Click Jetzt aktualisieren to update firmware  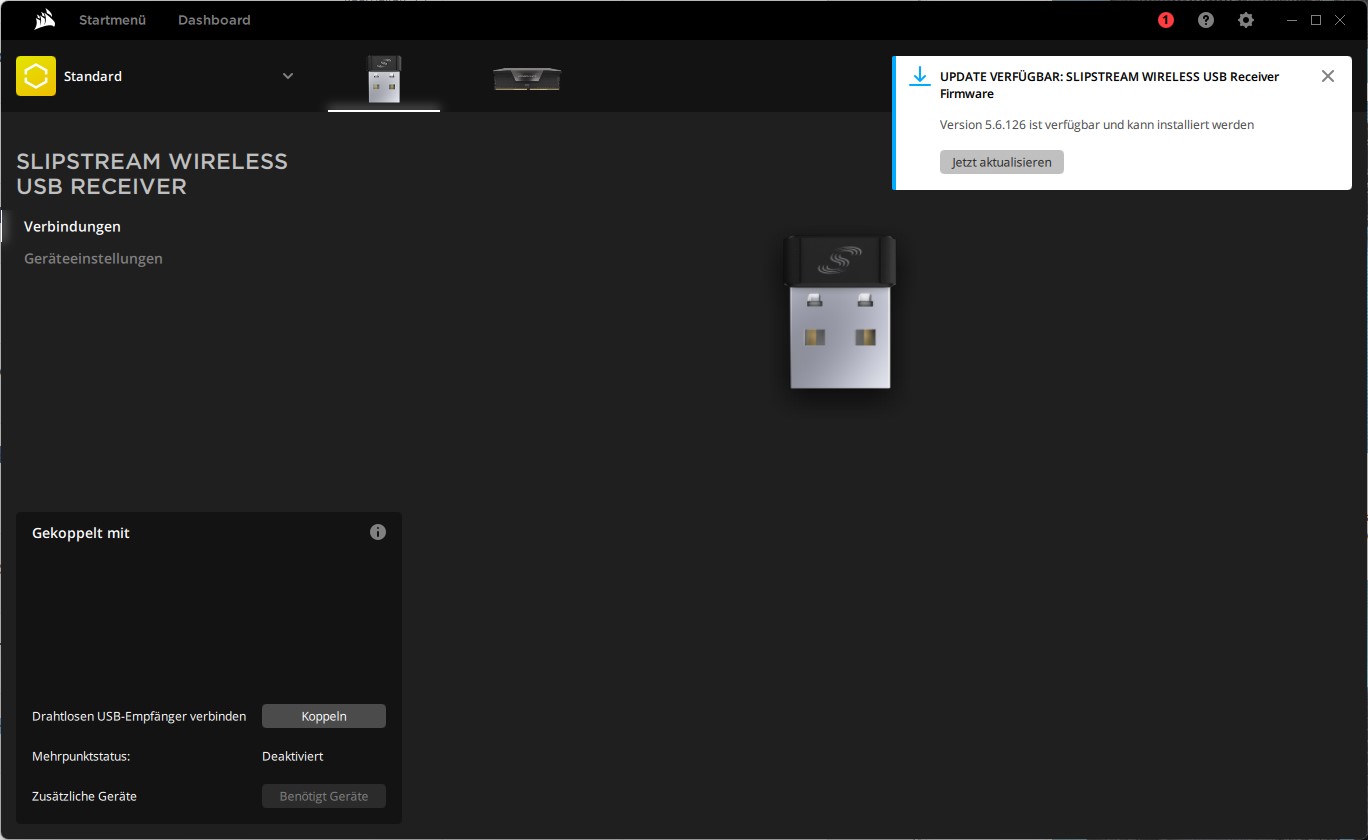click(x=1001, y=161)
